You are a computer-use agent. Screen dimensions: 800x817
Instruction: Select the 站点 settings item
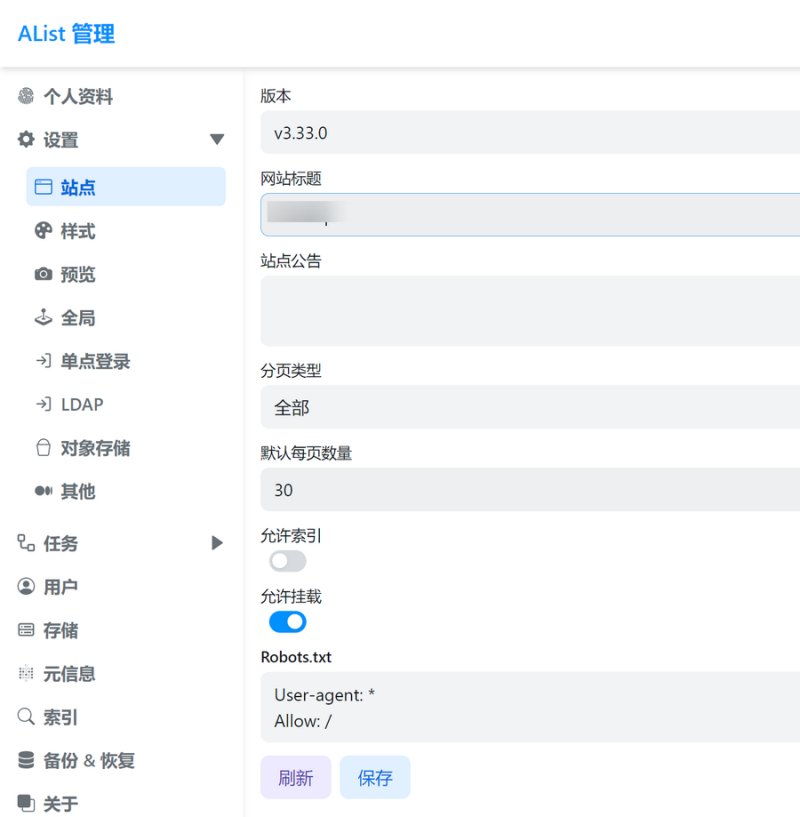click(x=126, y=187)
